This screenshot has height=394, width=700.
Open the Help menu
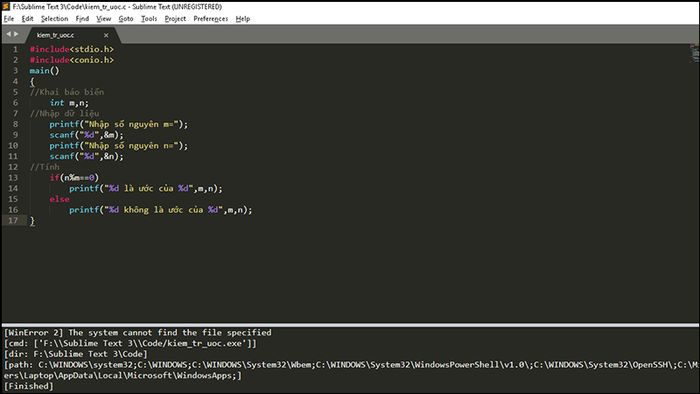(242, 19)
